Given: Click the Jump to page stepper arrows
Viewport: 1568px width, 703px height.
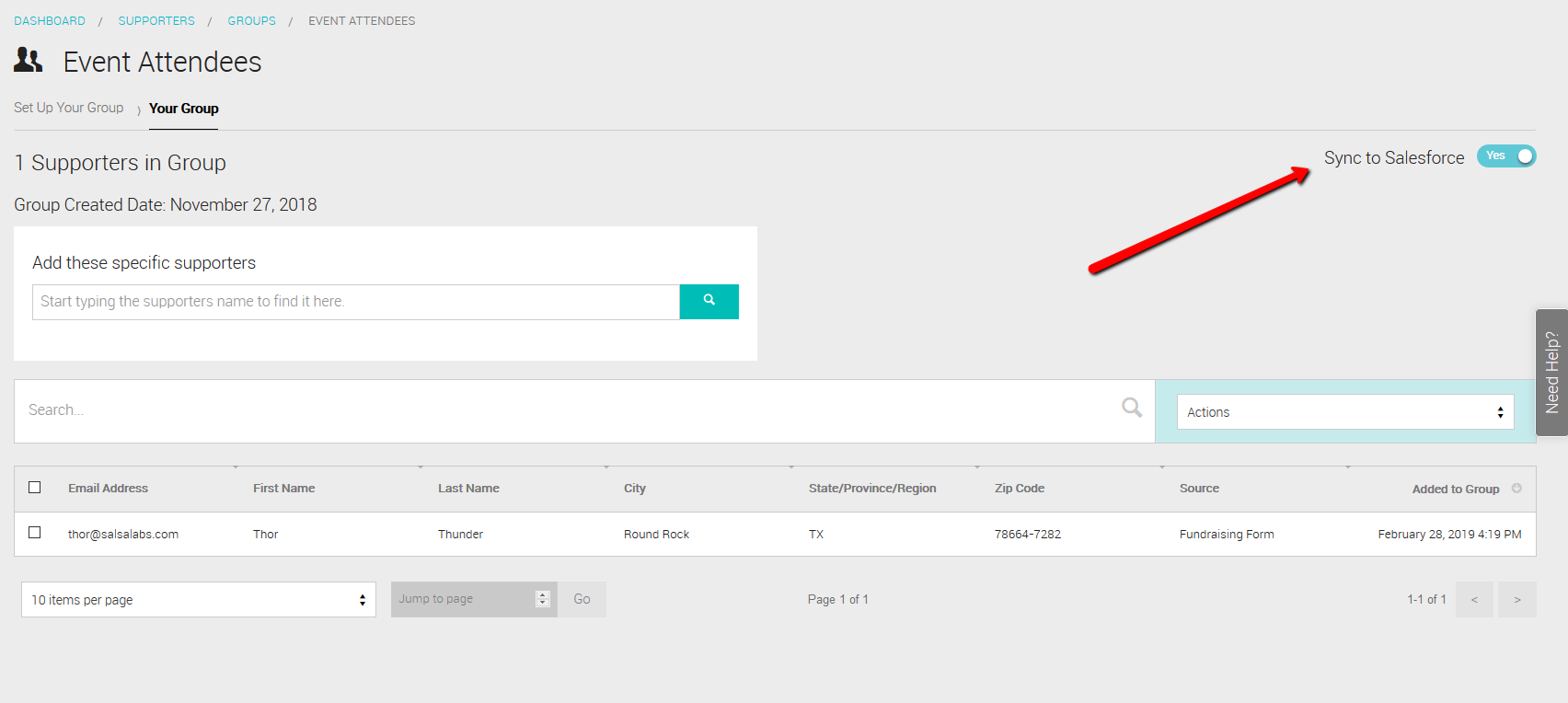Looking at the screenshot, I should (543, 599).
